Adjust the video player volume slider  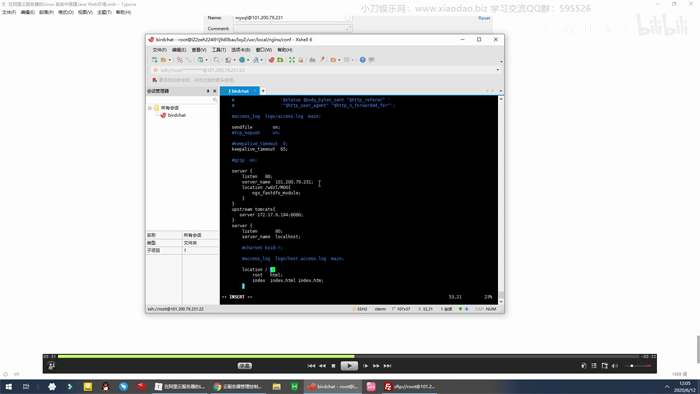(638, 366)
